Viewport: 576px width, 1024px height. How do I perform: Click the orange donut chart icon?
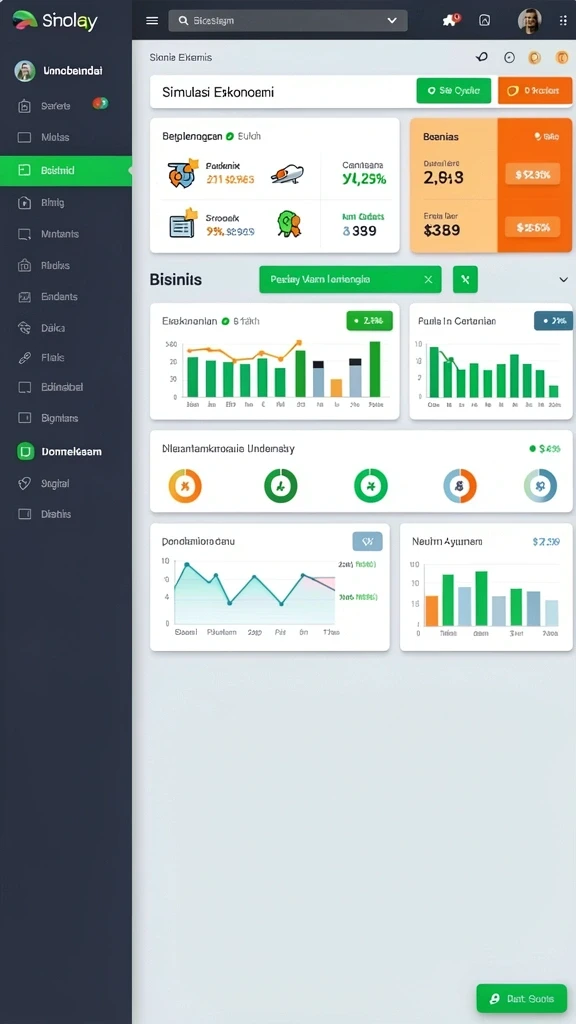tap(185, 486)
